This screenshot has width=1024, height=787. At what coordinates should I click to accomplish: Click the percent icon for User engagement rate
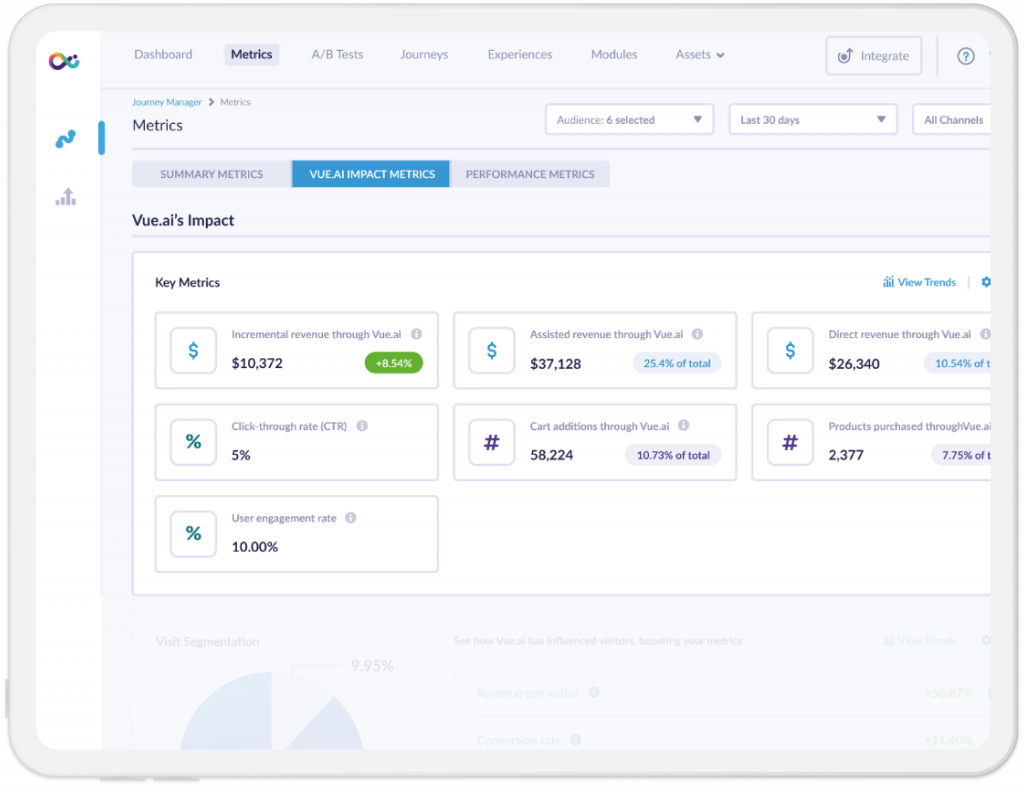click(x=193, y=534)
